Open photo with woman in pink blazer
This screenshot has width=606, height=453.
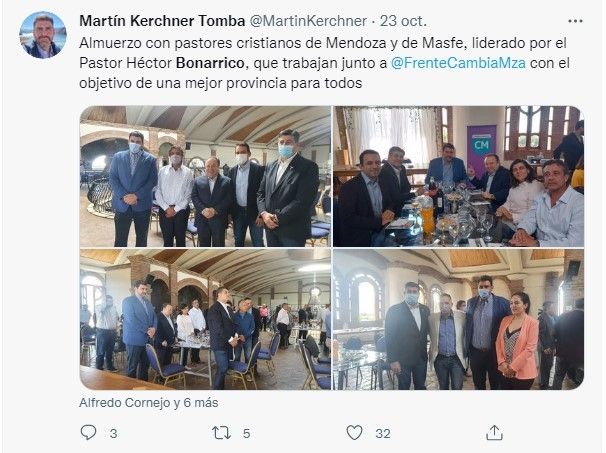coord(458,319)
